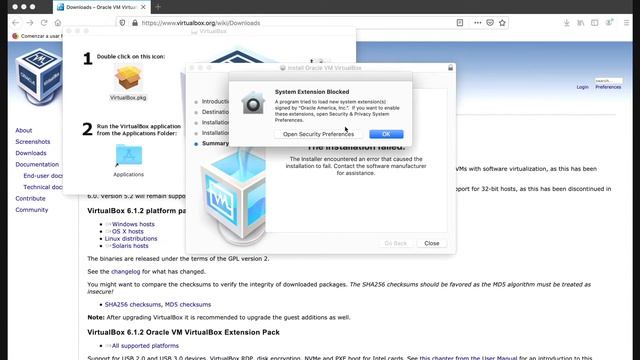Click the Solaris hosts download link

click(130, 246)
